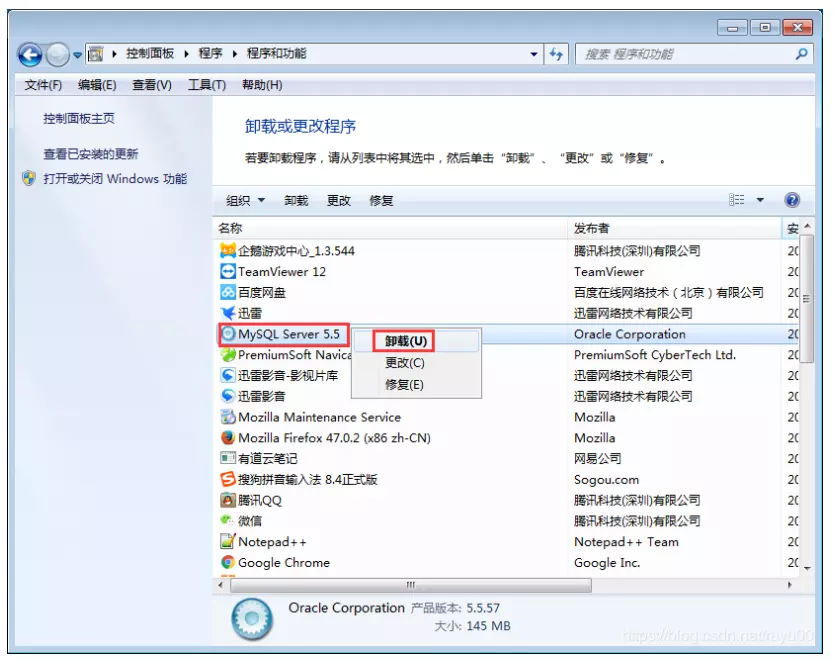Image resolution: width=834 pixels, height=661 pixels.
Task: Click the PremiumSoft Navicat program icon
Action: [228, 355]
